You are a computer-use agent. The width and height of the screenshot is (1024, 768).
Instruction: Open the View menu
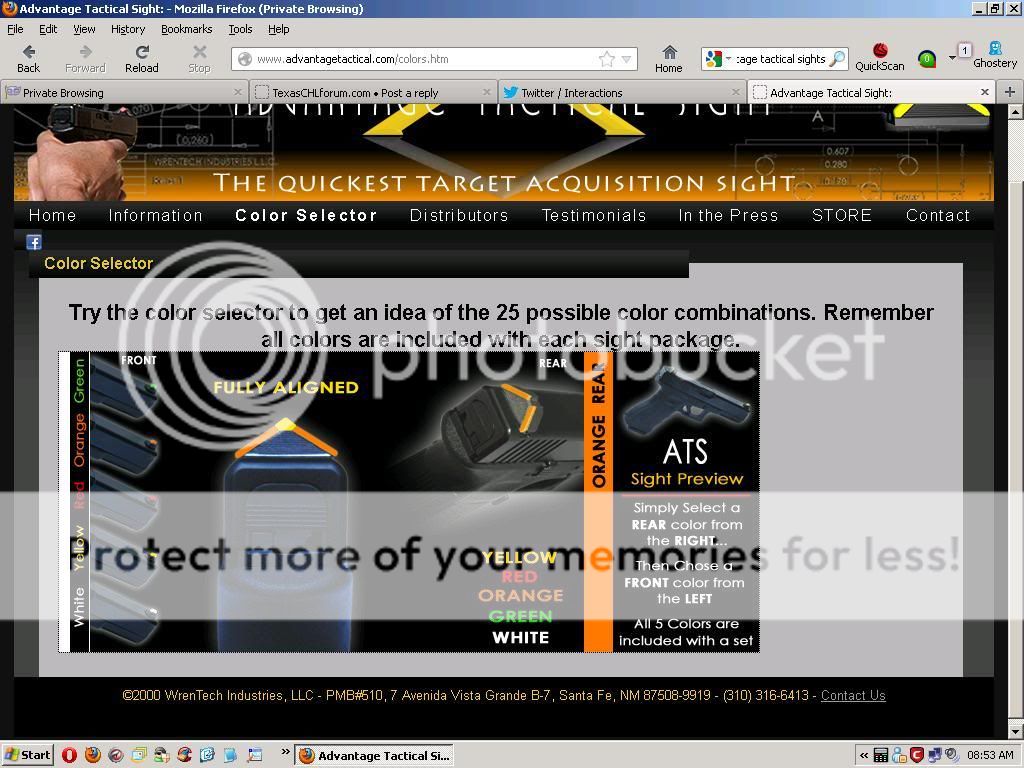coord(84,29)
